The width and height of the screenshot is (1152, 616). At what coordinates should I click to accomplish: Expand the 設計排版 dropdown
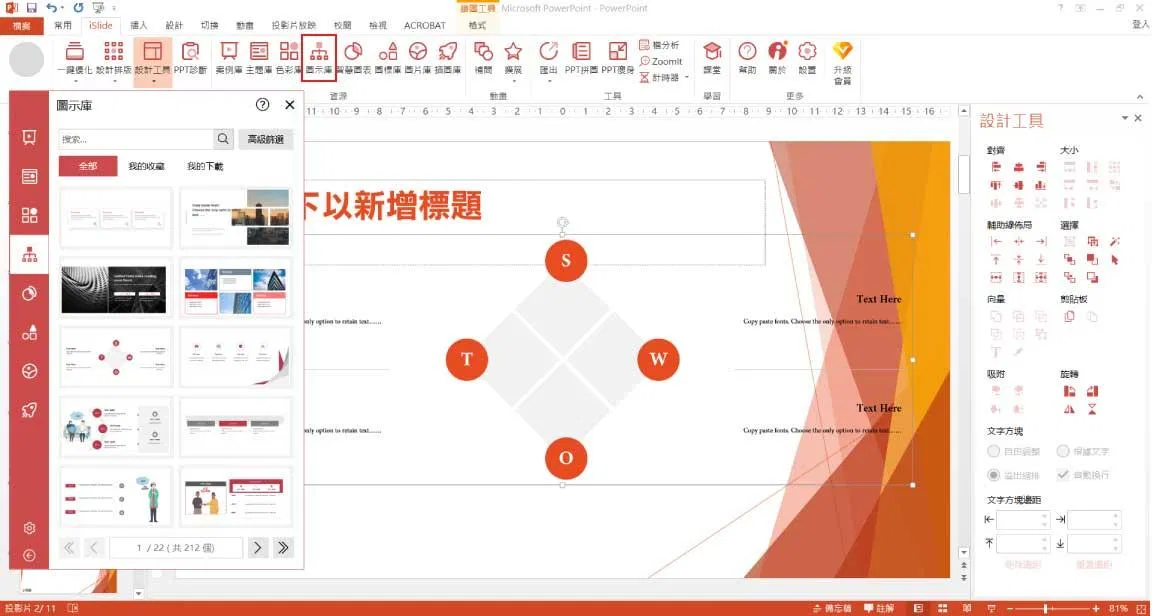coord(113,81)
